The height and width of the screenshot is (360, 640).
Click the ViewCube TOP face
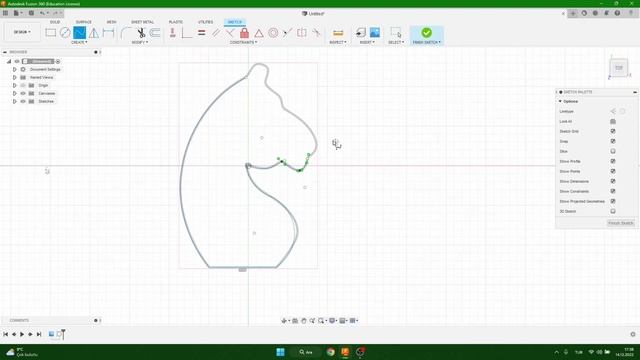click(619, 68)
